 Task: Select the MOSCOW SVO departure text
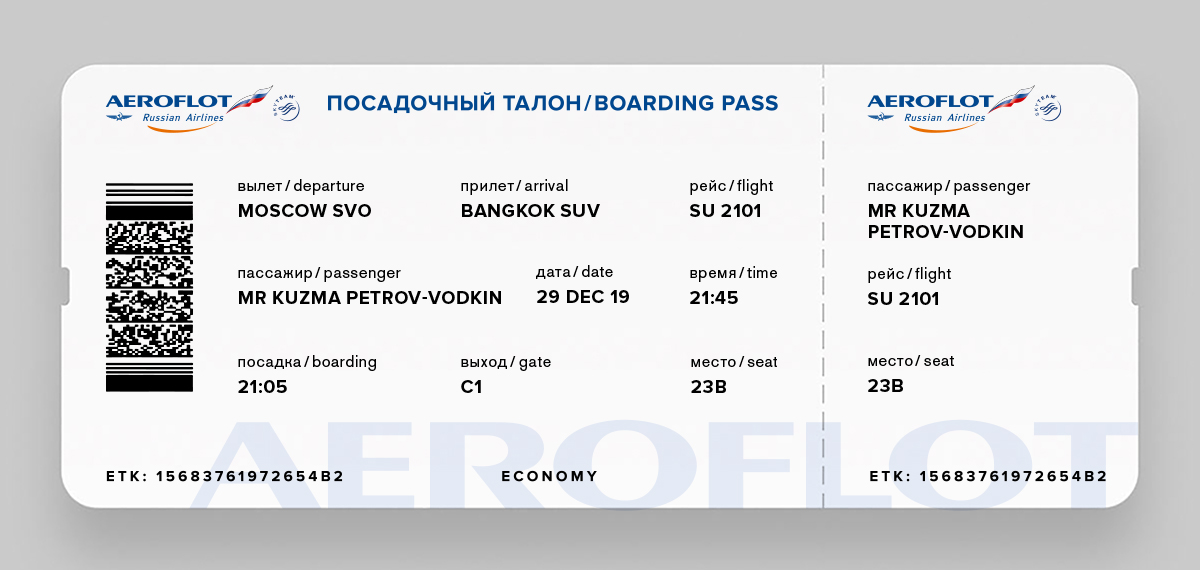coord(304,211)
